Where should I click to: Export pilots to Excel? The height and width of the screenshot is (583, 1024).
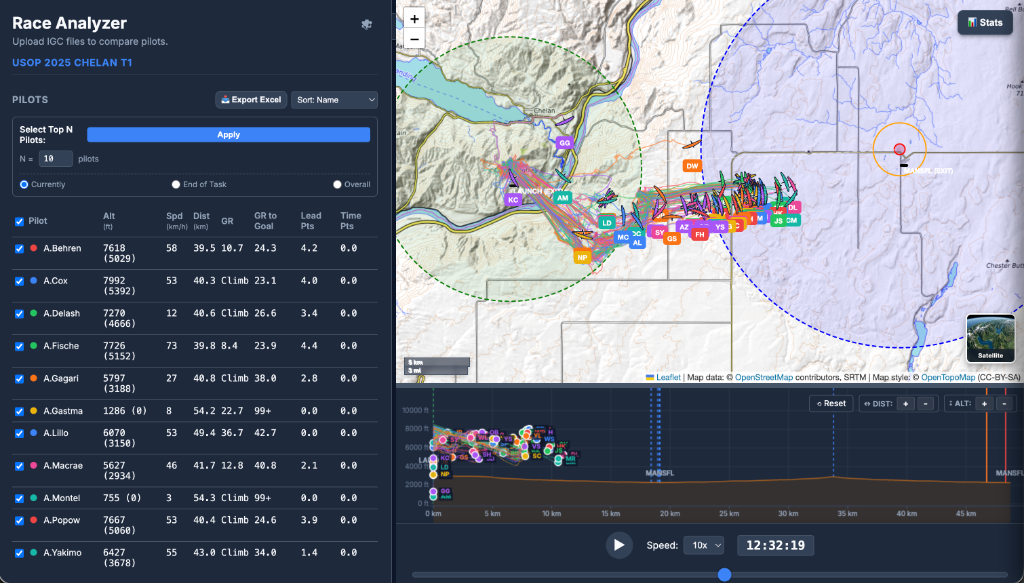coord(251,100)
